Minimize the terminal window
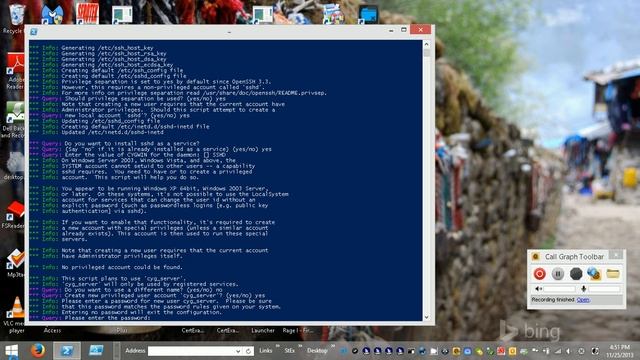The image size is (640, 360). tap(391, 31)
